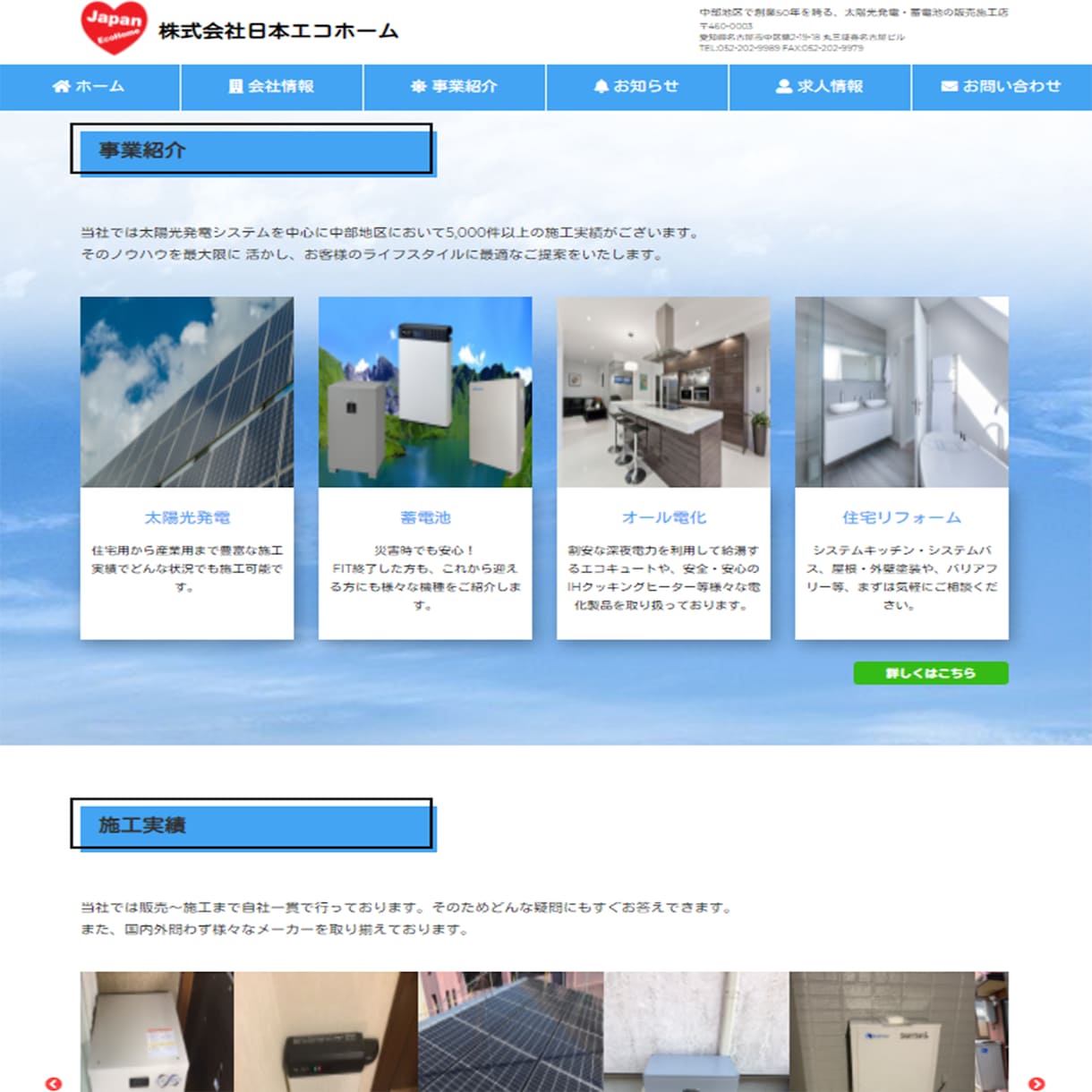The image size is (1092, 1092).
Task: Click the text starting 住宅用から産業用まで
Action: click(x=187, y=568)
